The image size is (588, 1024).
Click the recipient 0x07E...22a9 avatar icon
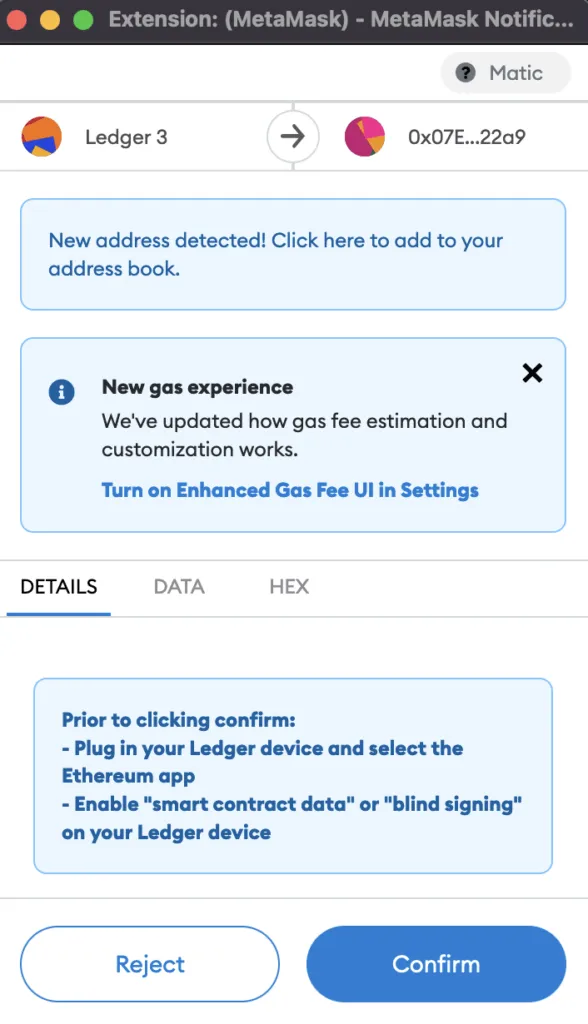365,136
